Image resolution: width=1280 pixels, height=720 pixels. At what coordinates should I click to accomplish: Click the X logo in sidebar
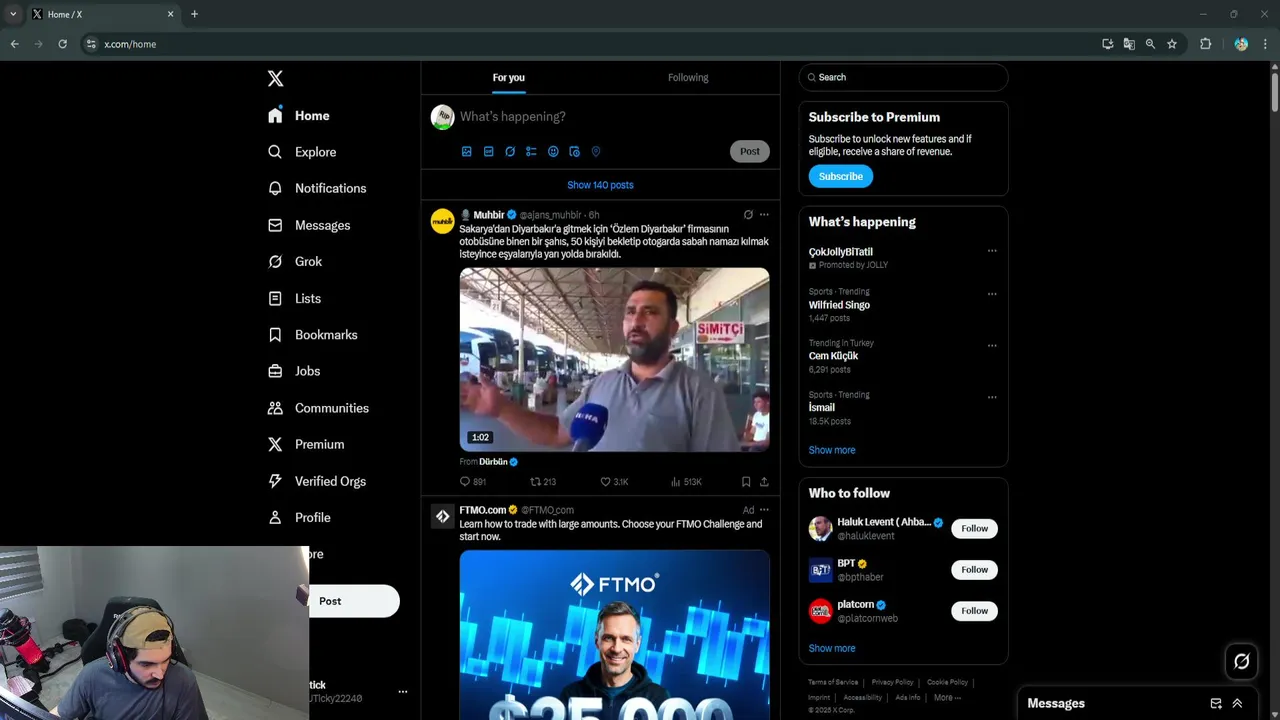tap(276, 78)
